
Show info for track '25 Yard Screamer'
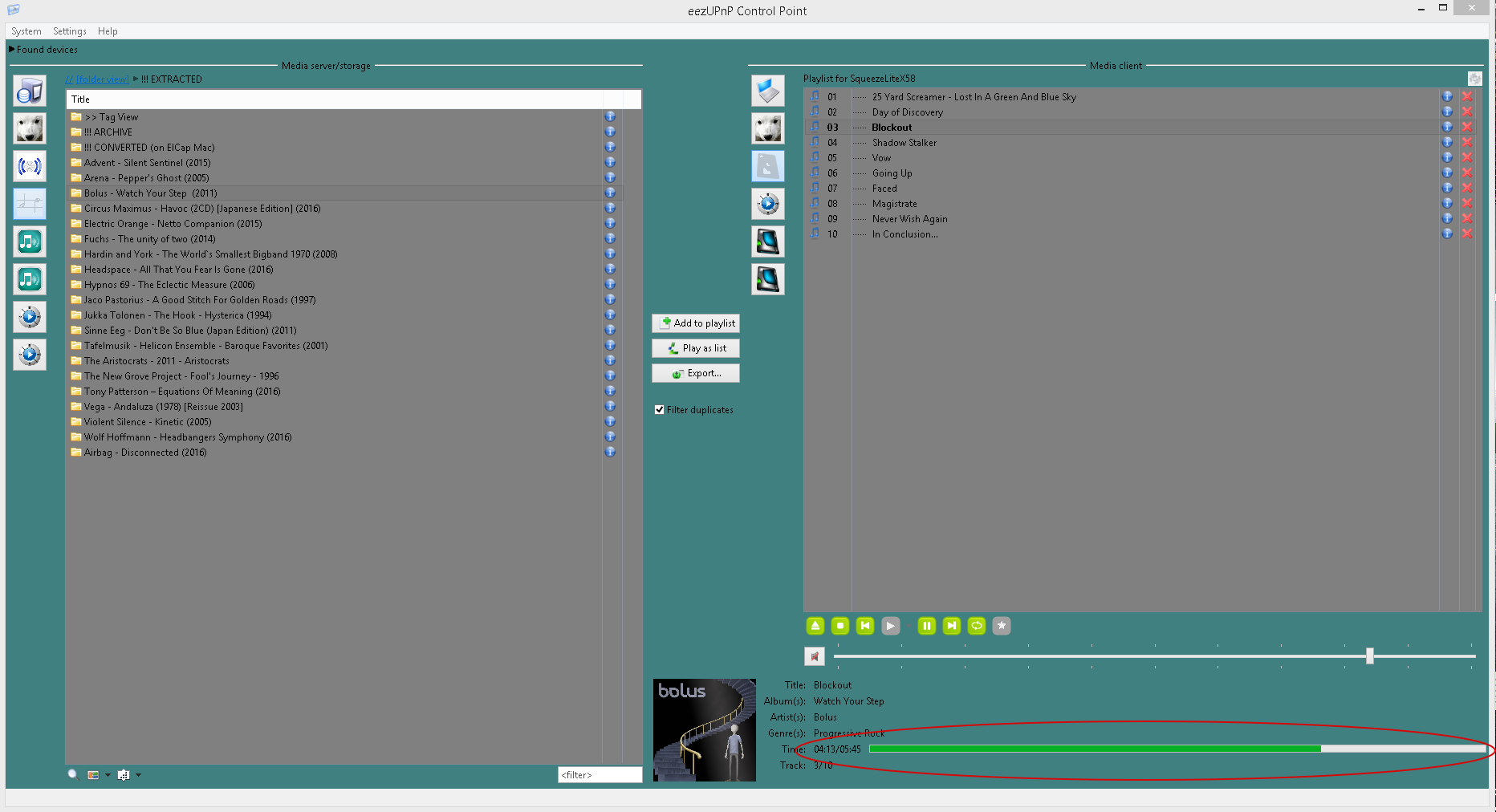(x=1447, y=96)
